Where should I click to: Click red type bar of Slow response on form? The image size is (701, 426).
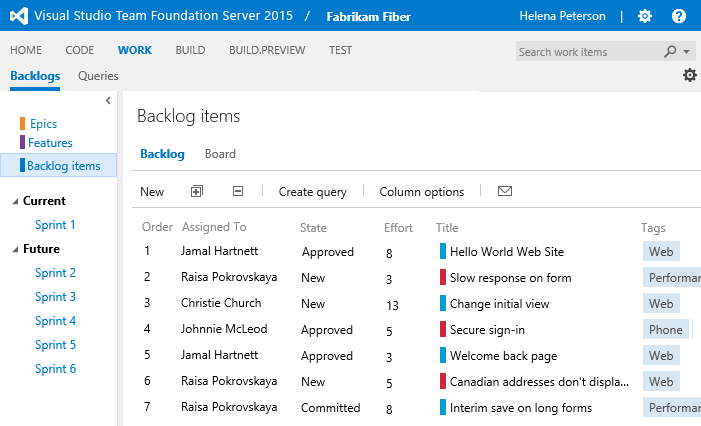(x=443, y=277)
